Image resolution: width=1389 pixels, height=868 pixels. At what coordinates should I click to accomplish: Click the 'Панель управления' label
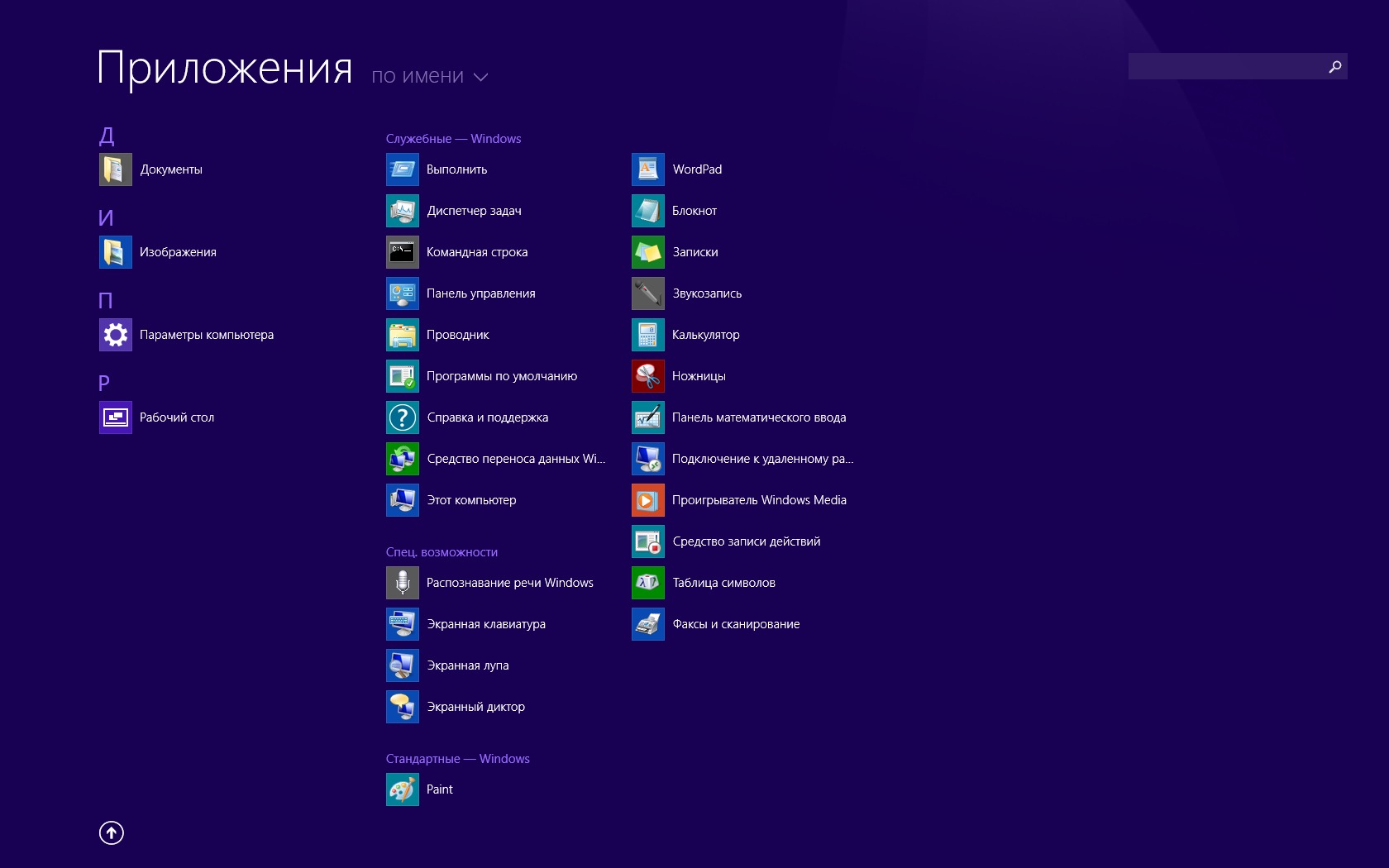480,293
